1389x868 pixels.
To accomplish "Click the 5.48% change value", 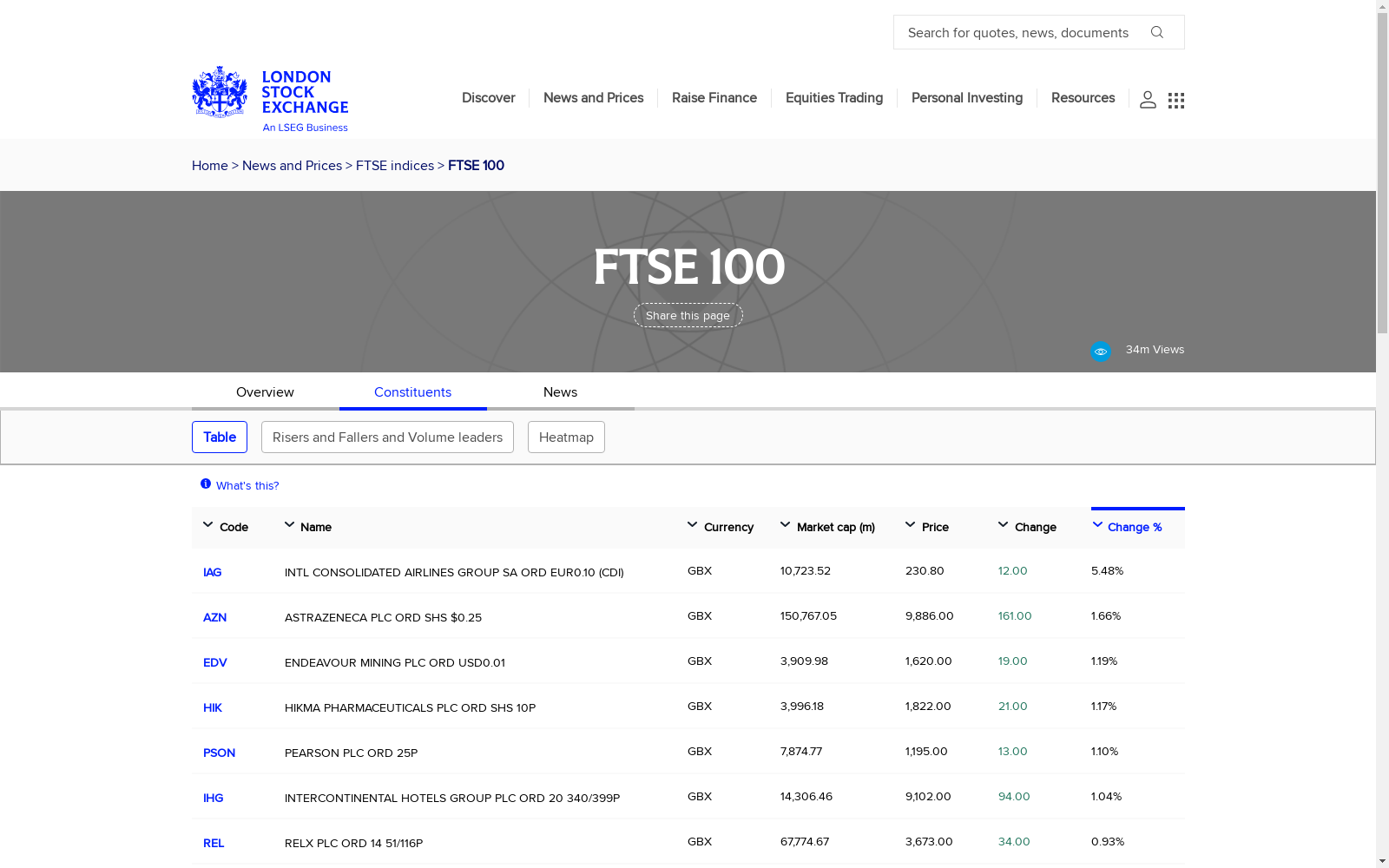I will pos(1107,570).
